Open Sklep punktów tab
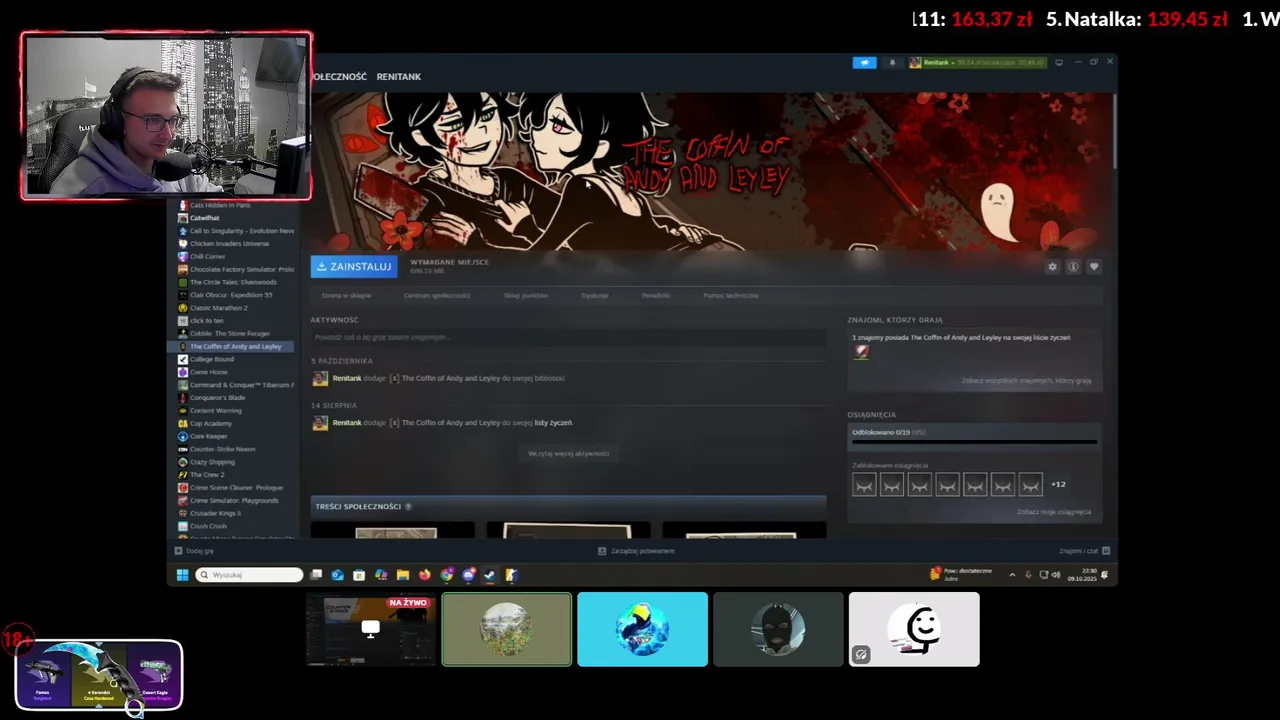Image resolution: width=1280 pixels, height=720 pixels. 526,296
